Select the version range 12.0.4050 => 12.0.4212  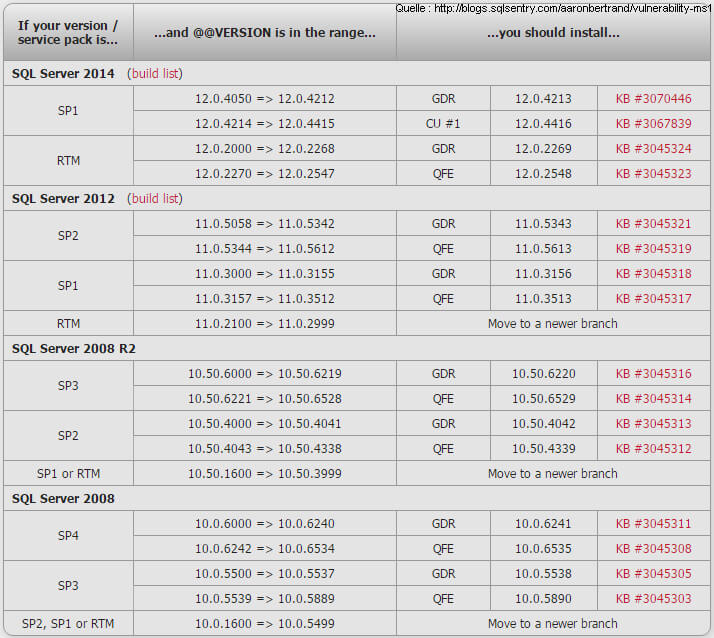point(265,99)
